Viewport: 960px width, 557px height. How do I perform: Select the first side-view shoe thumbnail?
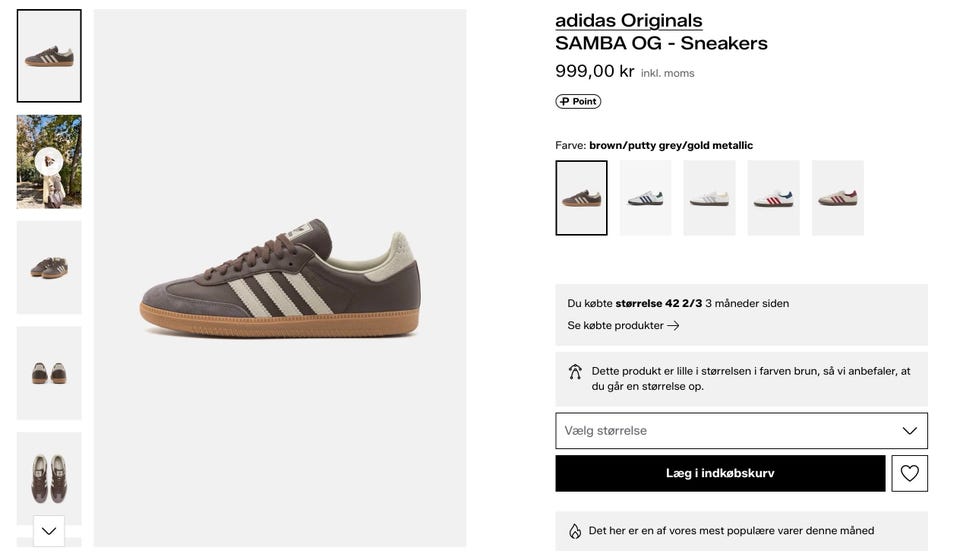pos(49,56)
